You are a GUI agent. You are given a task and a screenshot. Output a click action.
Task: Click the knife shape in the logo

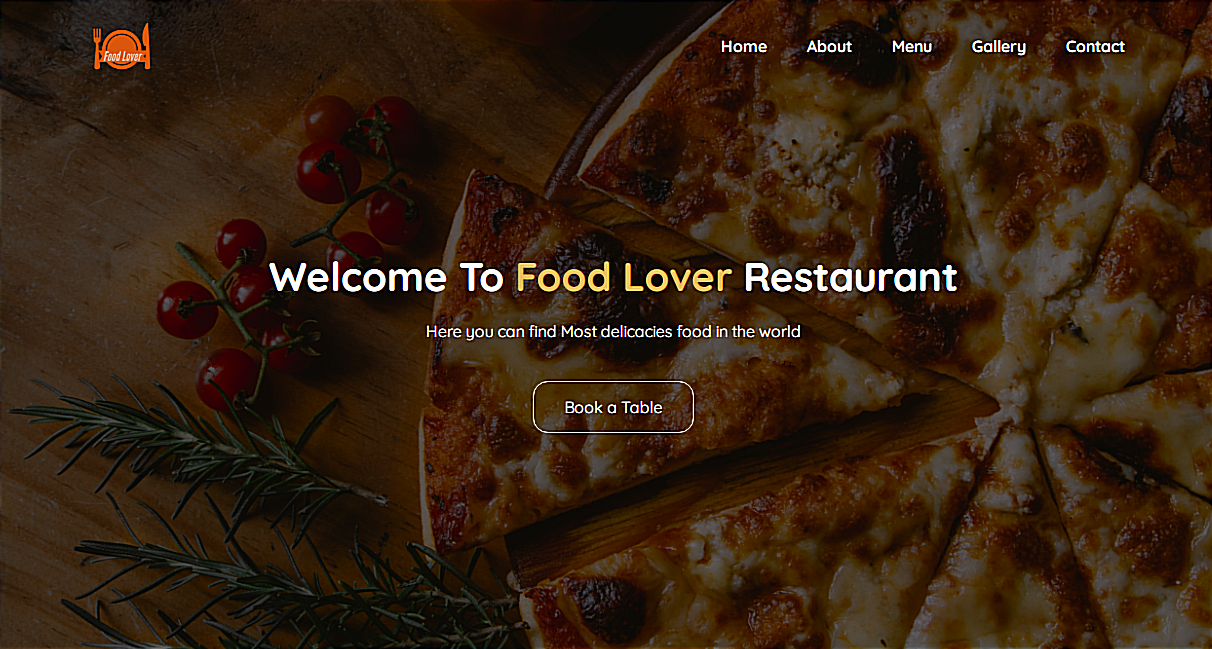click(146, 46)
